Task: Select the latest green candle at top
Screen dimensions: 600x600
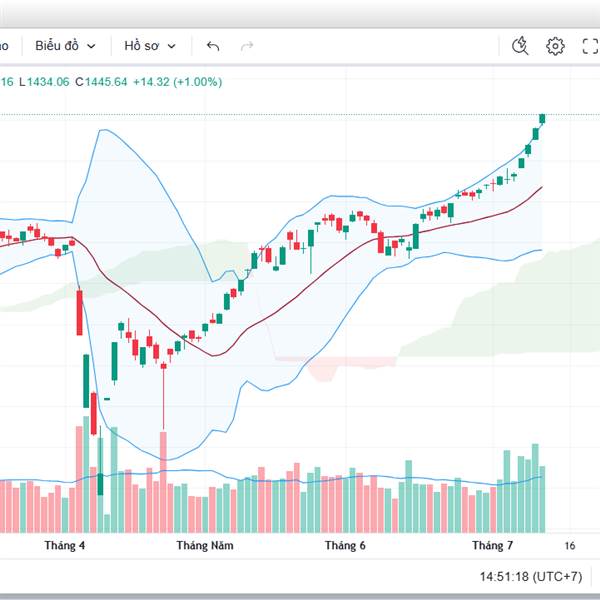Action: [x=542, y=119]
